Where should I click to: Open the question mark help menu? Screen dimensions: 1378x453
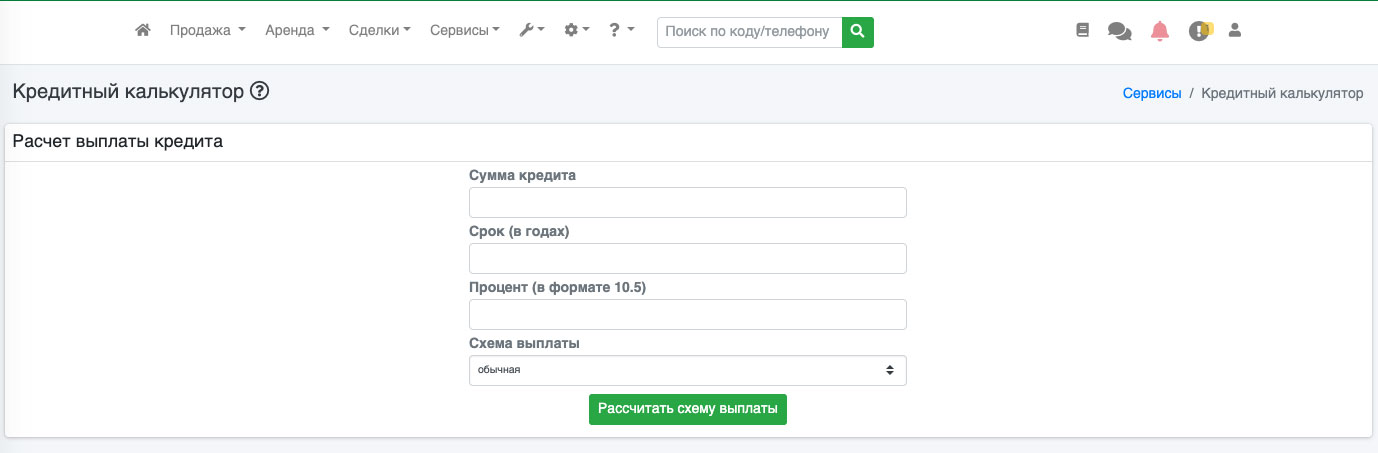click(x=621, y=31)
